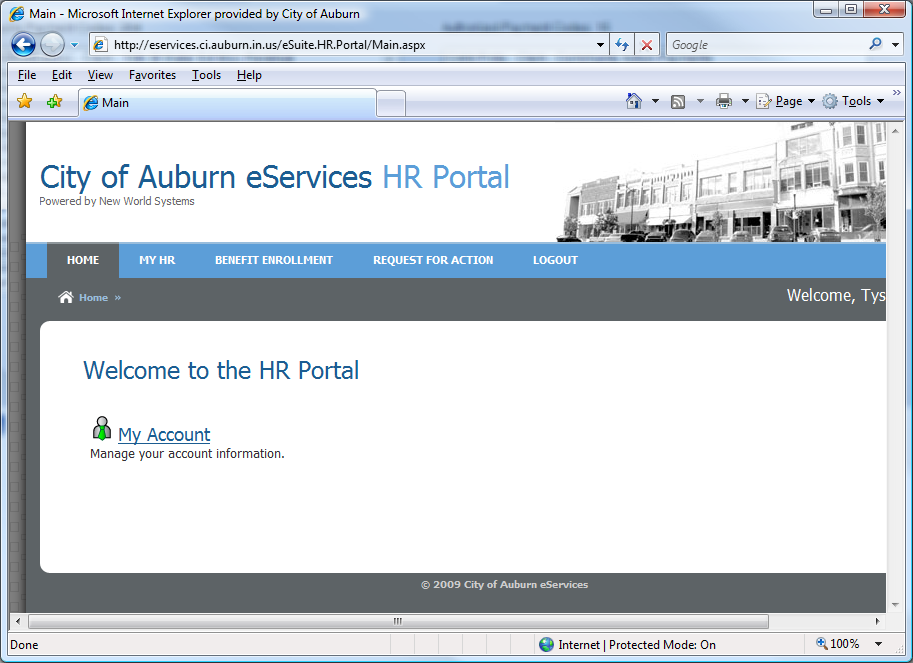
Task: Click the Google search box
Action: click(x=766, y=45)
